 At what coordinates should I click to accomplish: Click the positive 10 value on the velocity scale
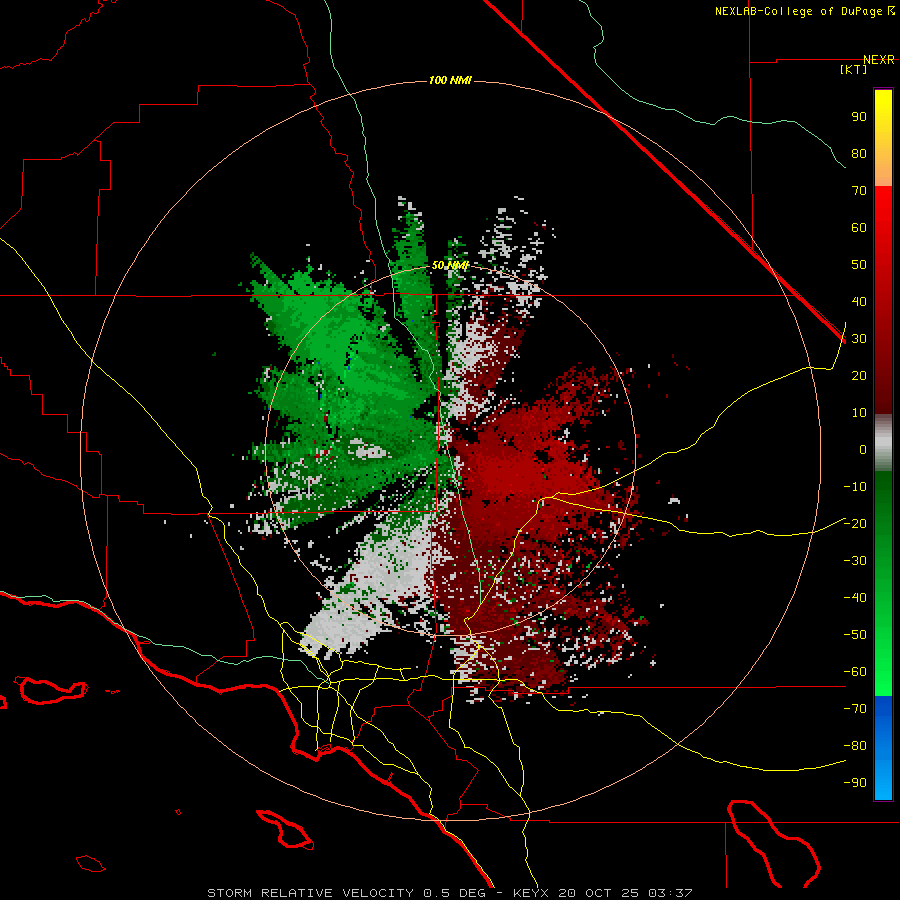pos(859,413)
